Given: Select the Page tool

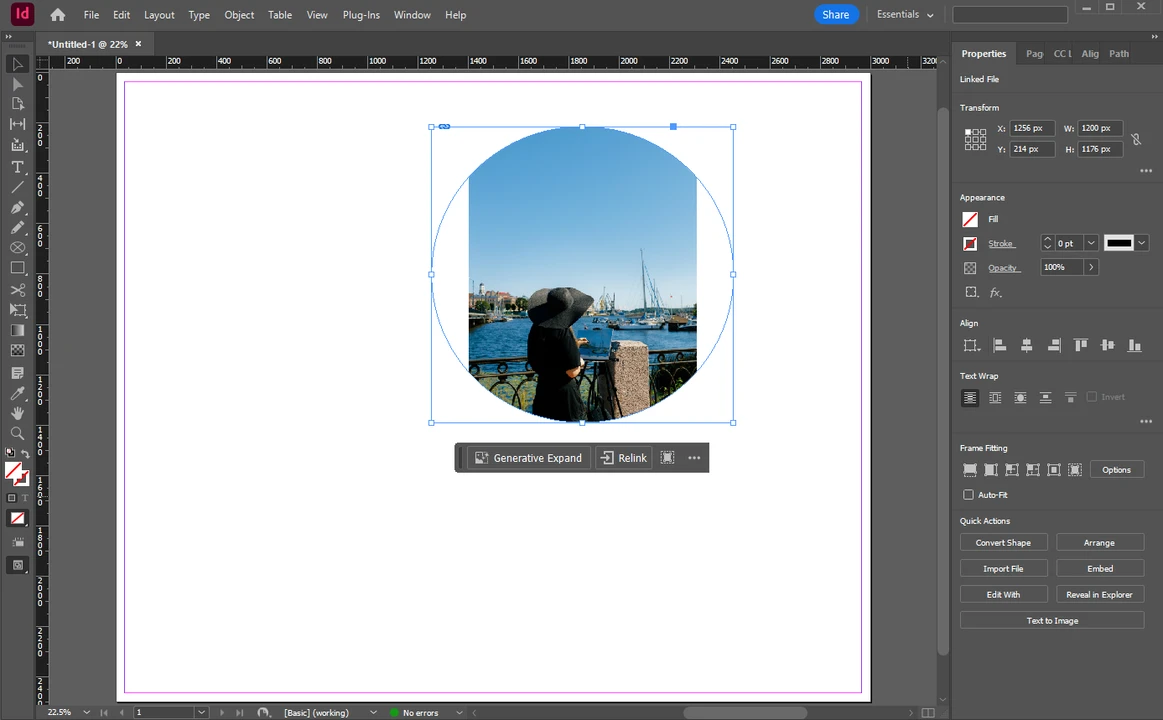Looking at the screenshot, I should [x=17, y=104].
